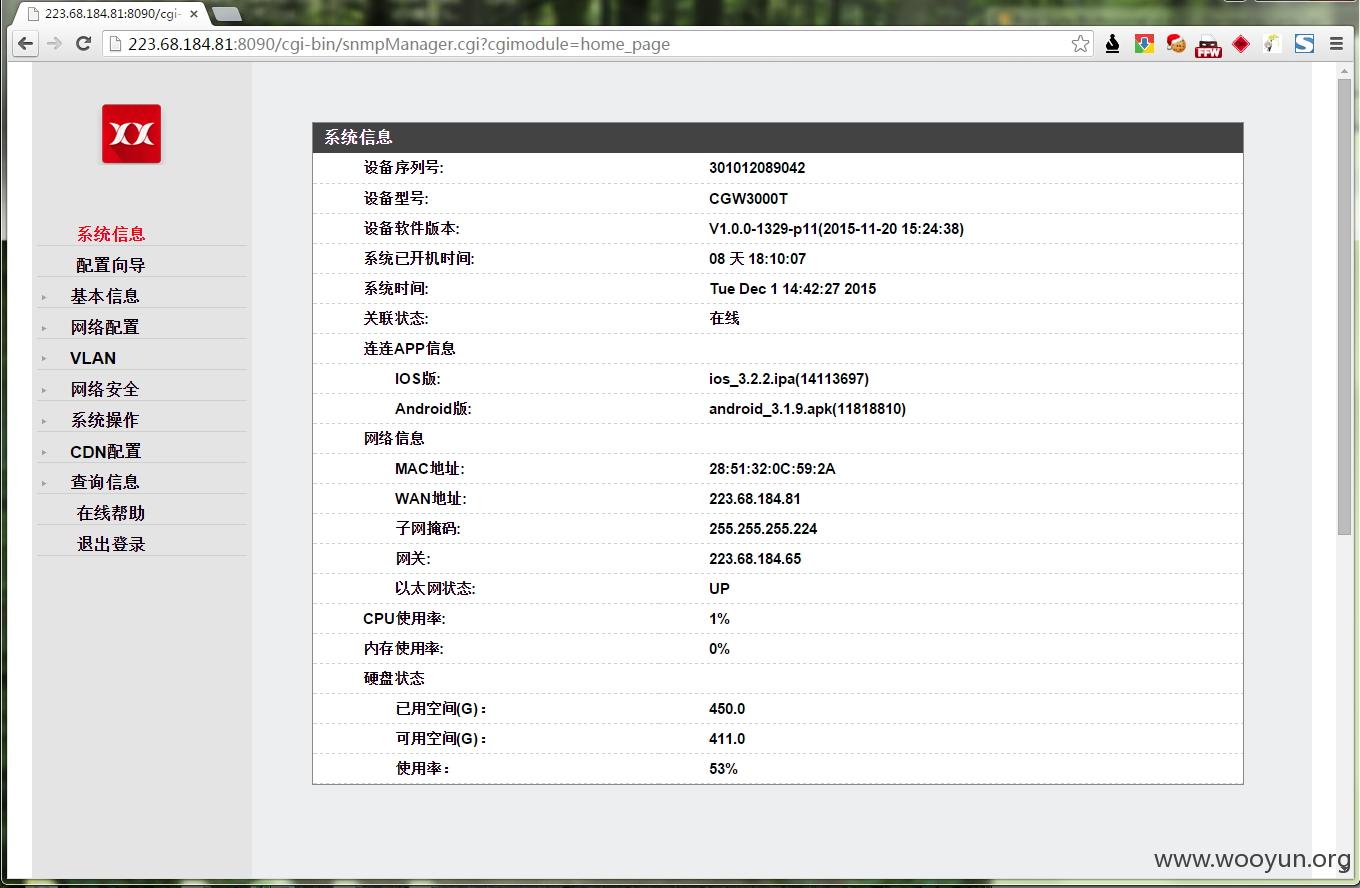Image resolution: width=1360 pixels, height=888 pixels.
Task: Click the scrollbar up arrow
Action: click(x=1344, y=70)
